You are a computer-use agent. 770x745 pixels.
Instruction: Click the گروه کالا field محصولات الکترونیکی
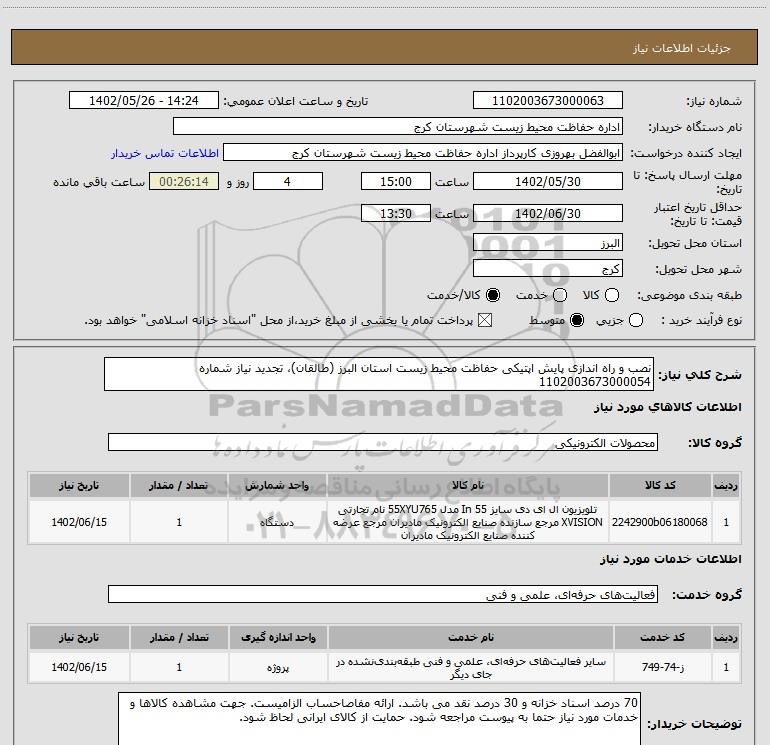pyautogui.click(x=383, y=442)
